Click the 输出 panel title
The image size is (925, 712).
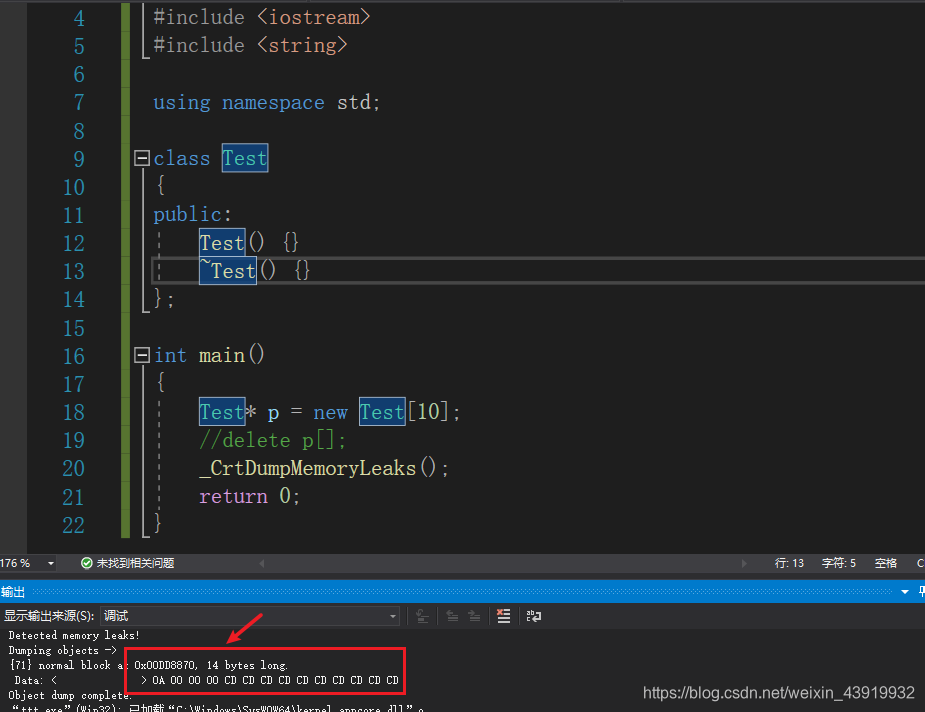click(x=13, y=592)
